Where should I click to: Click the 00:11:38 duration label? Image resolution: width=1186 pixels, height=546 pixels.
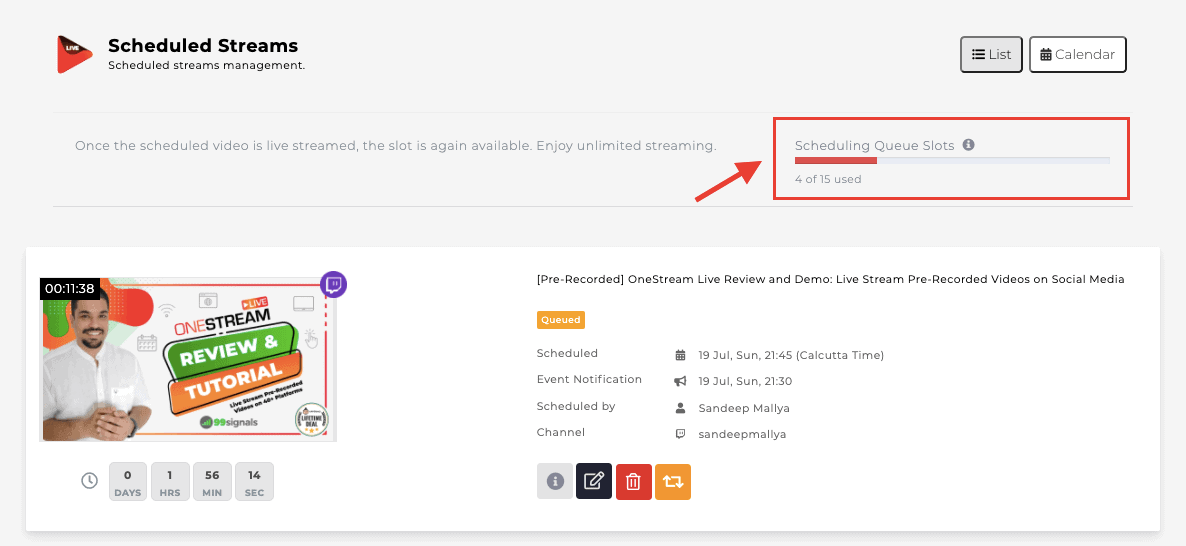click(70, 288)
